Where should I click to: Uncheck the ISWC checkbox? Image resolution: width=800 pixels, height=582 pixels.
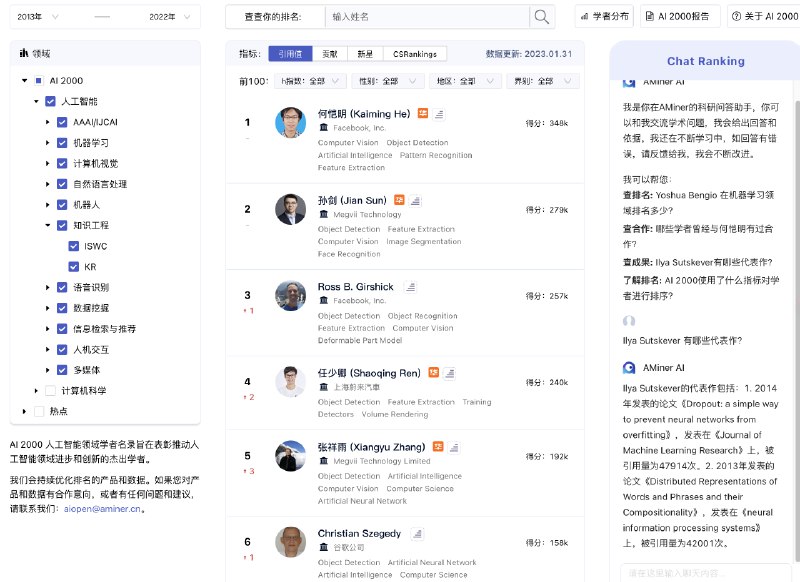pyautogui.click(x=73, y=246)
